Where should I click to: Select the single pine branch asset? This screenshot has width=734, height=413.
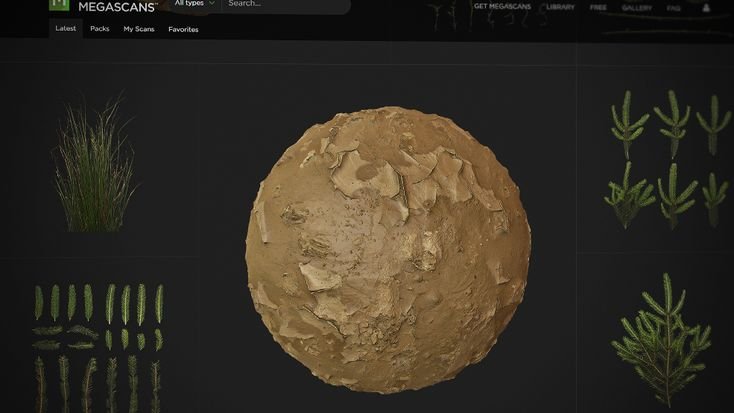662,340
